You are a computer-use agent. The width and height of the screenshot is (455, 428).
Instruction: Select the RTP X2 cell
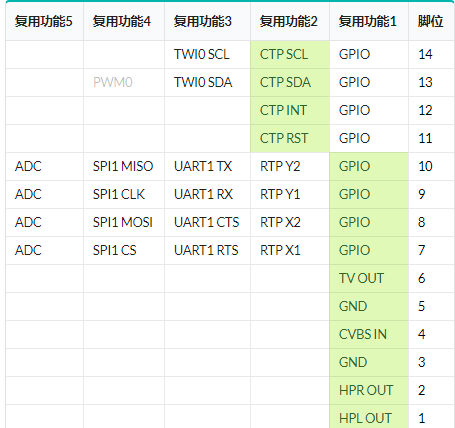pos(290,223)
